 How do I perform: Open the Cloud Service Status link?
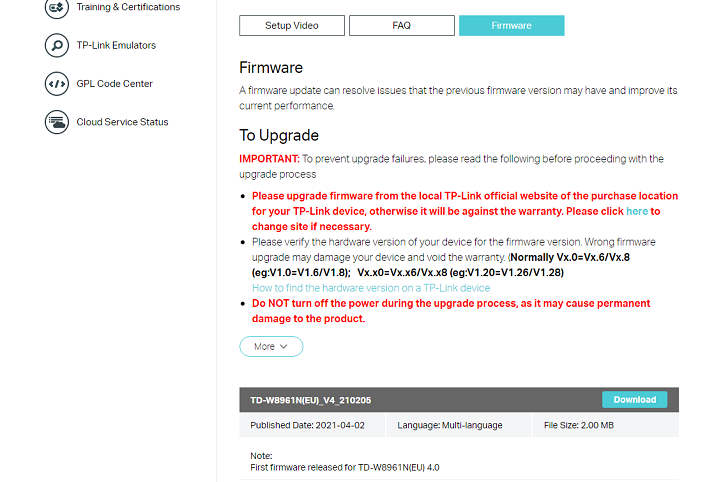click(x=122, y=122)
